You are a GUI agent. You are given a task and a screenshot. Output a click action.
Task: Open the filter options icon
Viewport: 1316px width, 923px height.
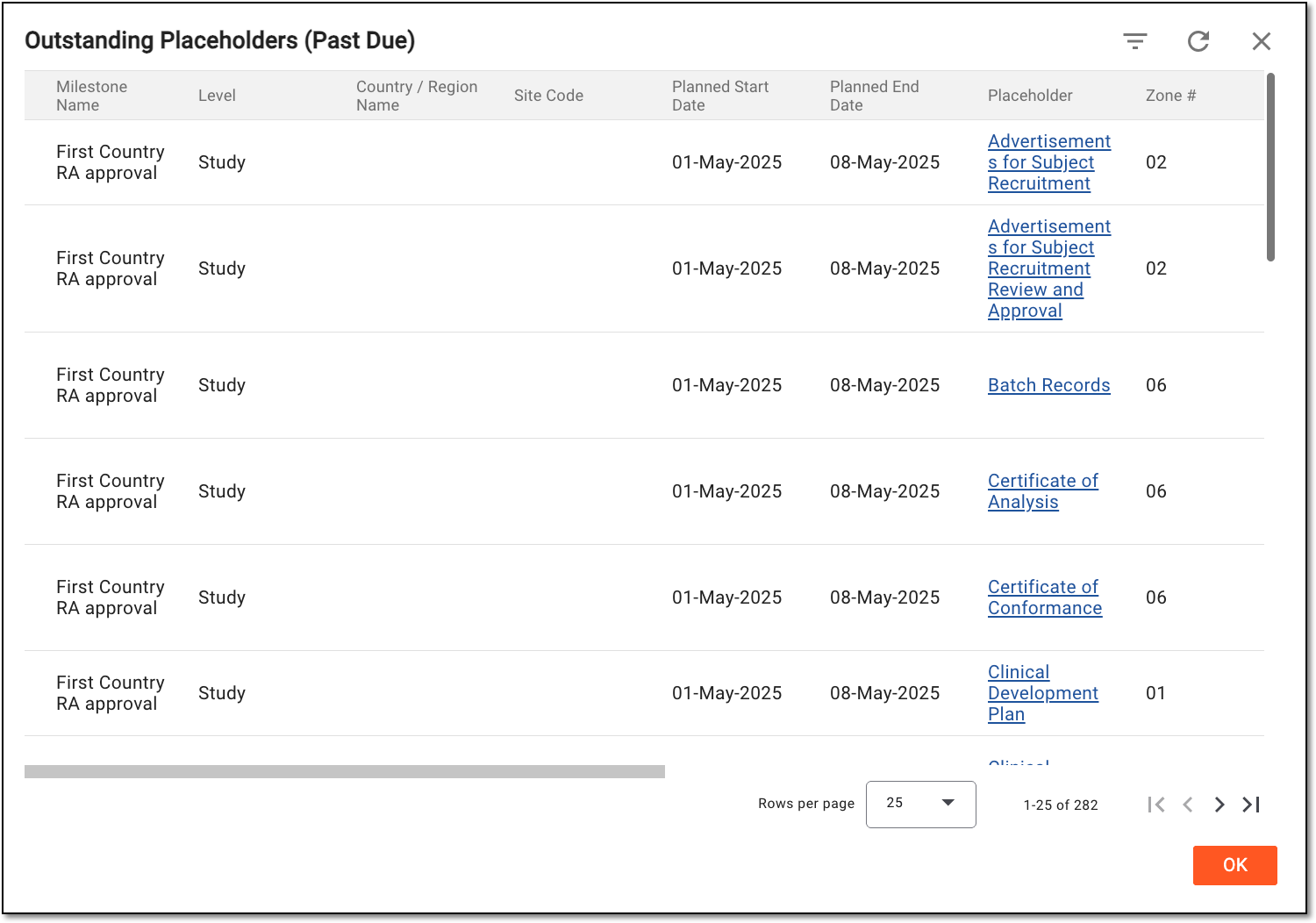tap(1135, 41)
